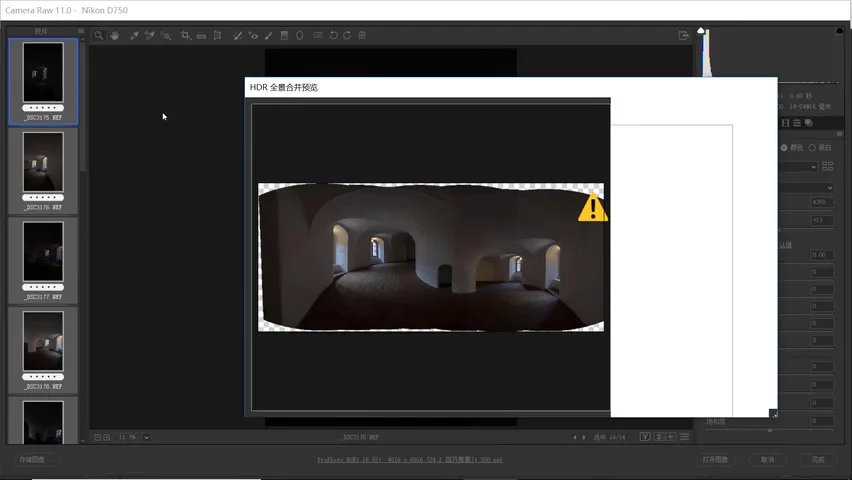Viewport: 852px width, 480px height.
Task: Toggle highlight clipping warning on histogram
Action: [x=840, y=30]
